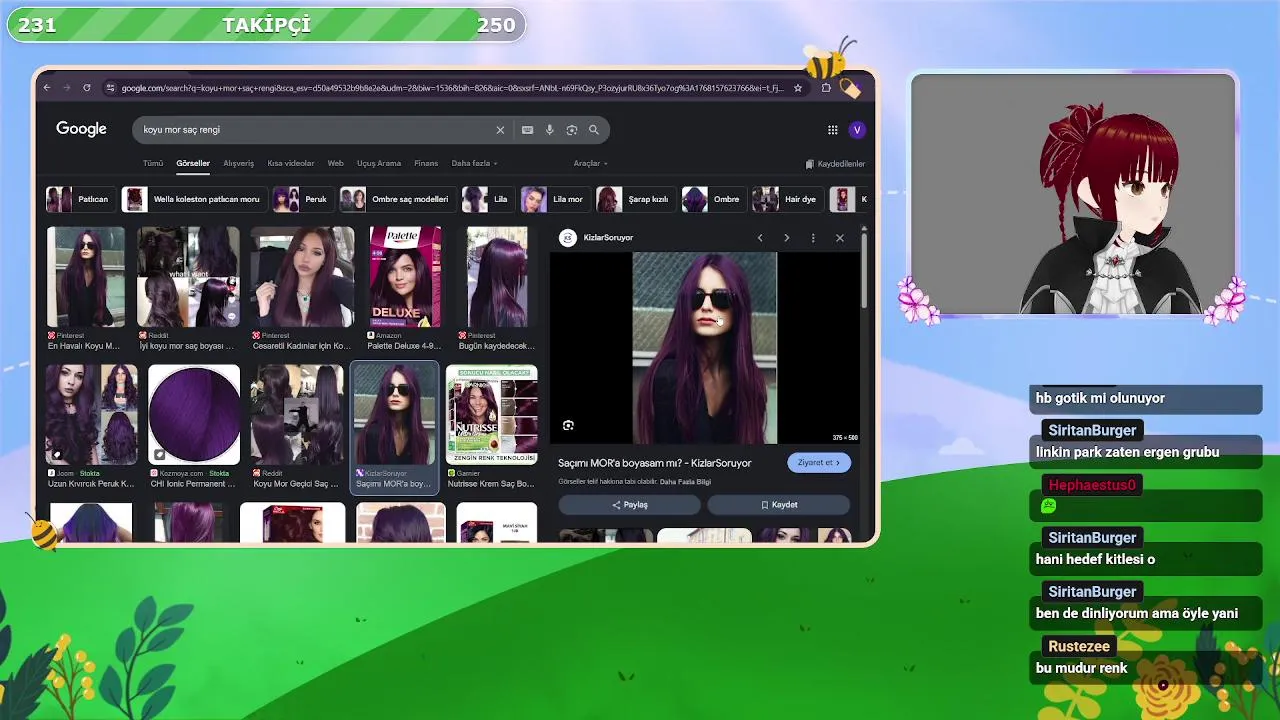1280x720 pixels.
Task: Bookmark page with the star icon
Action: pyautogui.click(x=797, y=88)
